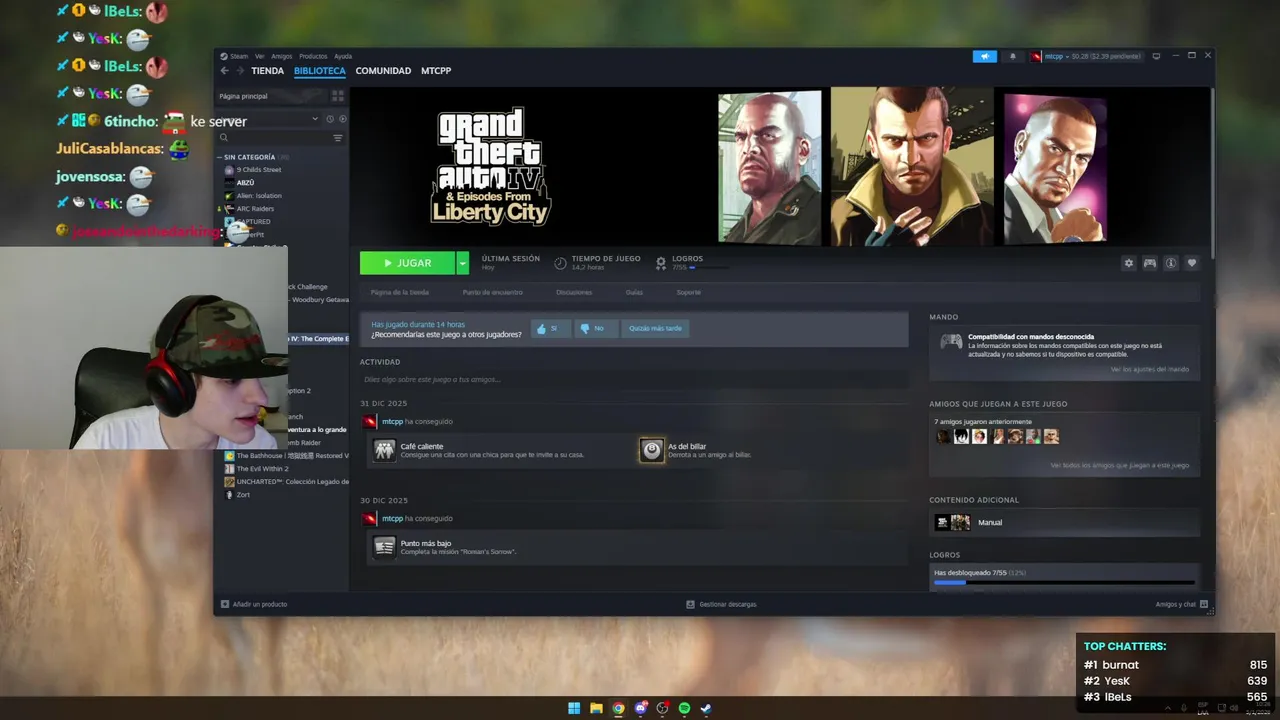Add game to favorites heart icon

tap(1192, 263)
